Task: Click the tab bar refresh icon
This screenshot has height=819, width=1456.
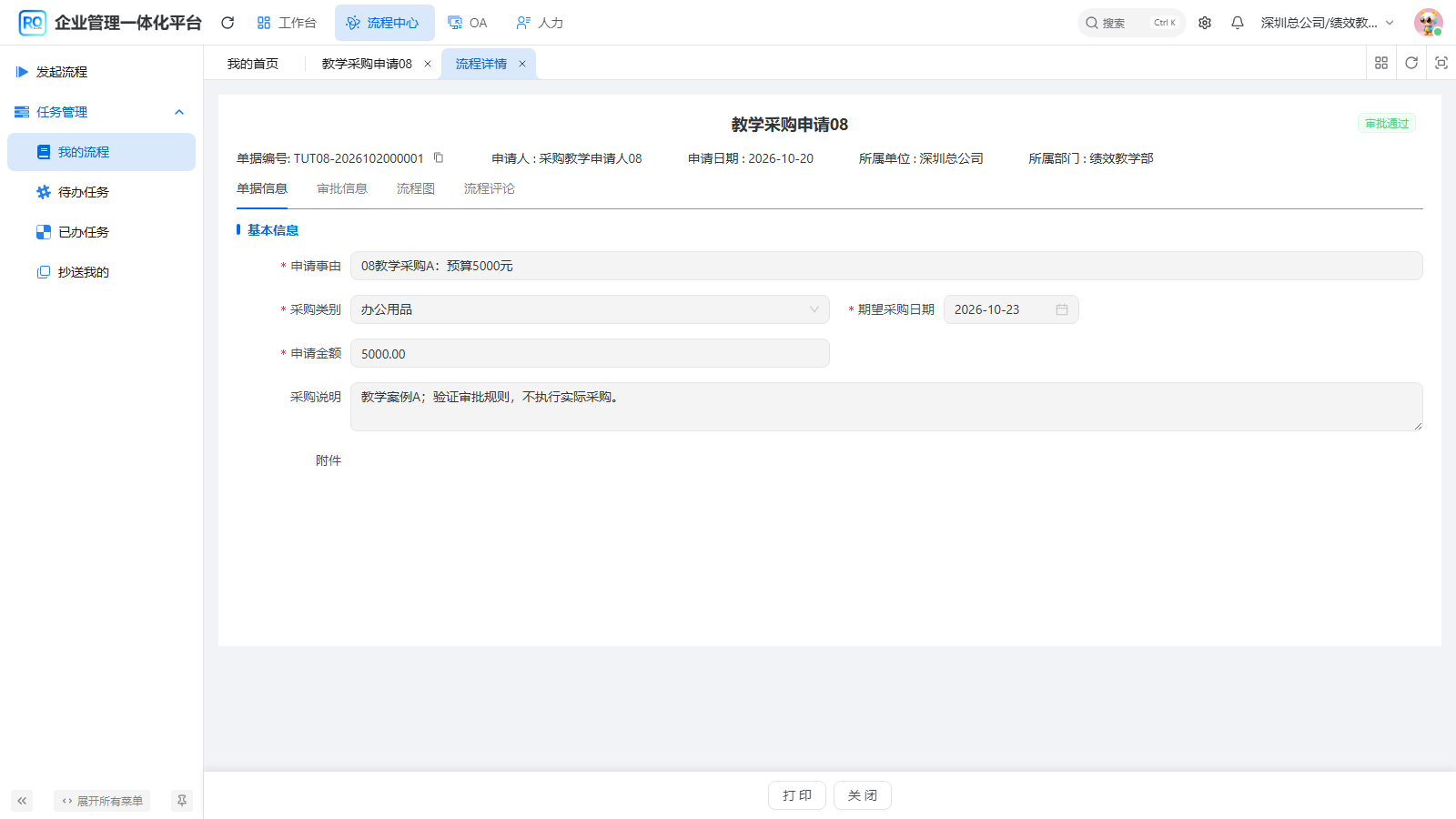Action: coord(1411,63)
